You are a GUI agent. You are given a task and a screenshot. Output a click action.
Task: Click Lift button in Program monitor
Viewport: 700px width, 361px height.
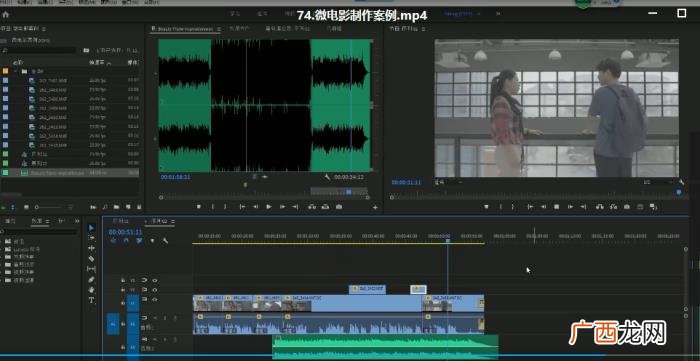click(x=600, y=207)
